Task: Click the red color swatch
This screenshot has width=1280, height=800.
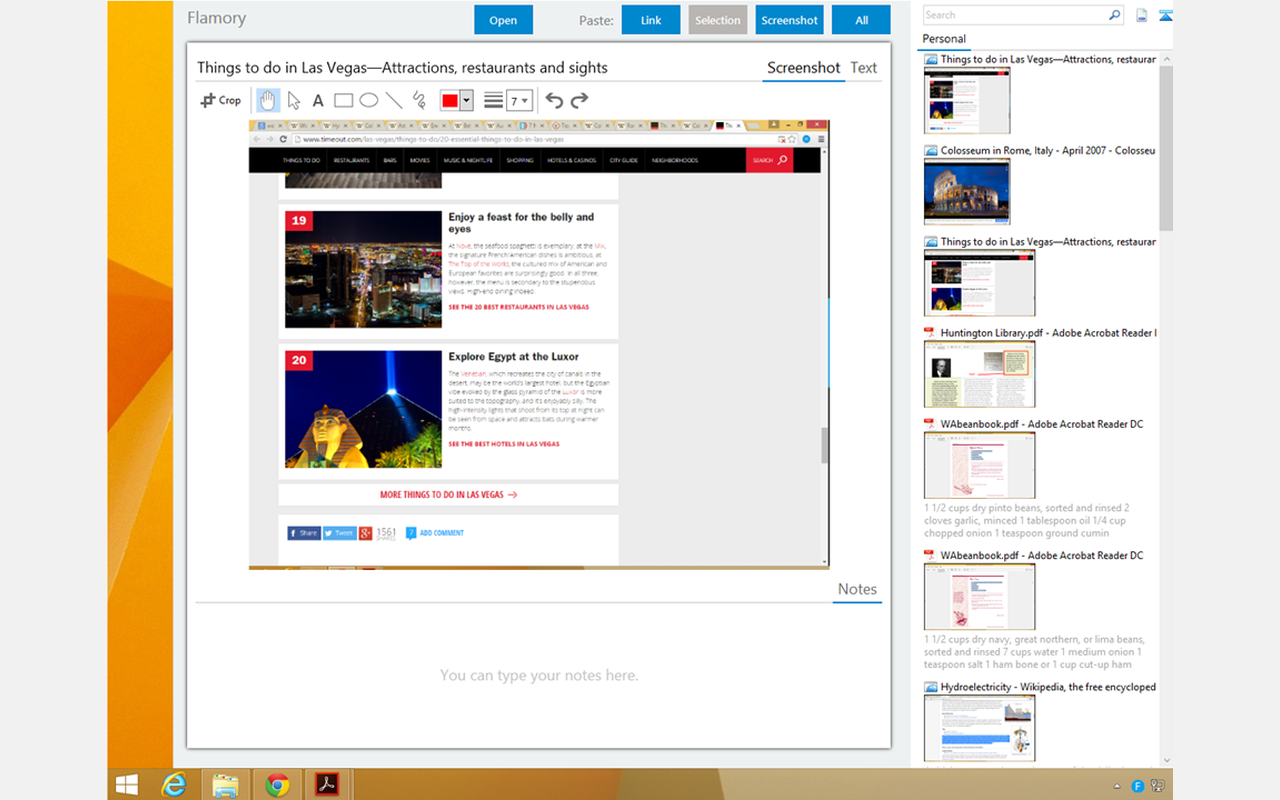Action: point(450,101)
